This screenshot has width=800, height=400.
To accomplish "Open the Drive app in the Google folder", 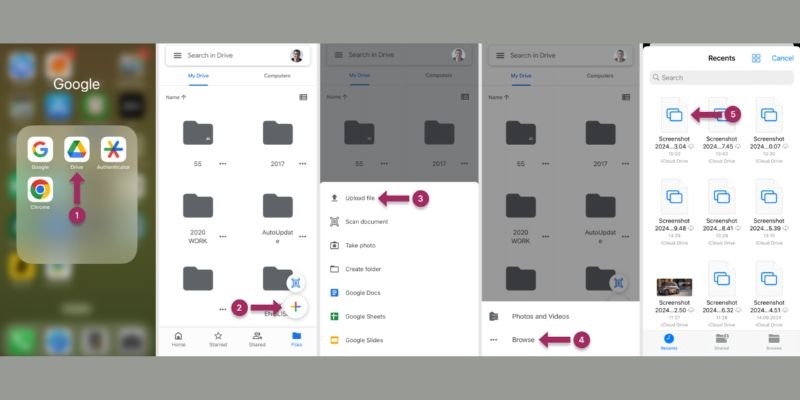I will coord(77,149).
